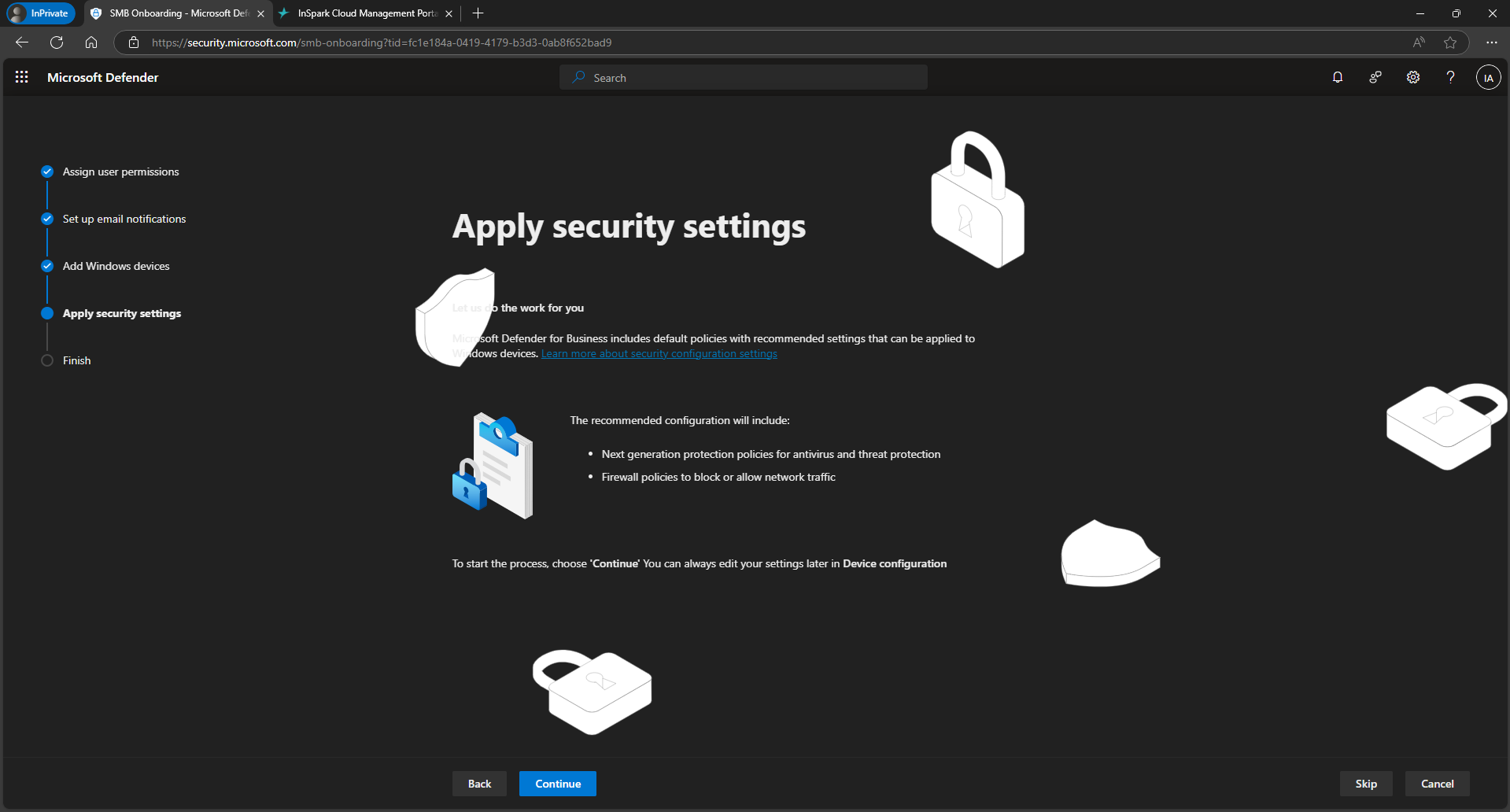Open the notifications bell icon
Screen dimensions: 1510x812
coord(1338,77)
